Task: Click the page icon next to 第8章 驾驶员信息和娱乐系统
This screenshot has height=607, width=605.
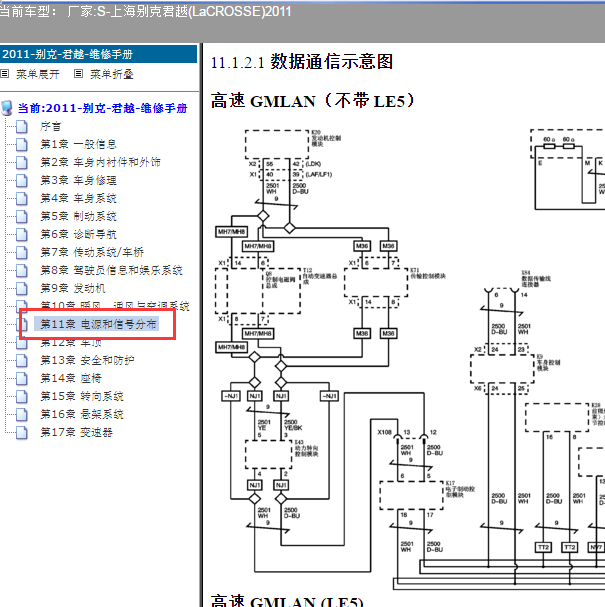Action: pyautogui.click(x=22, y=270)
